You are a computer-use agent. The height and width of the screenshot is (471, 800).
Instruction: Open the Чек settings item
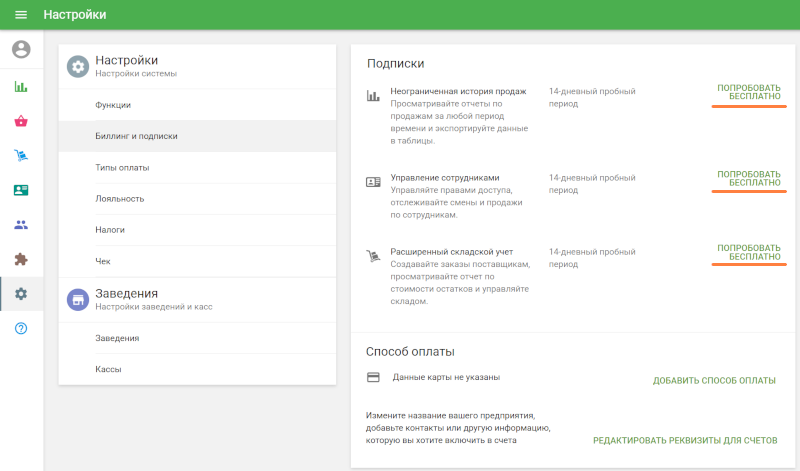pyautogui.click(x=197, y=261)
